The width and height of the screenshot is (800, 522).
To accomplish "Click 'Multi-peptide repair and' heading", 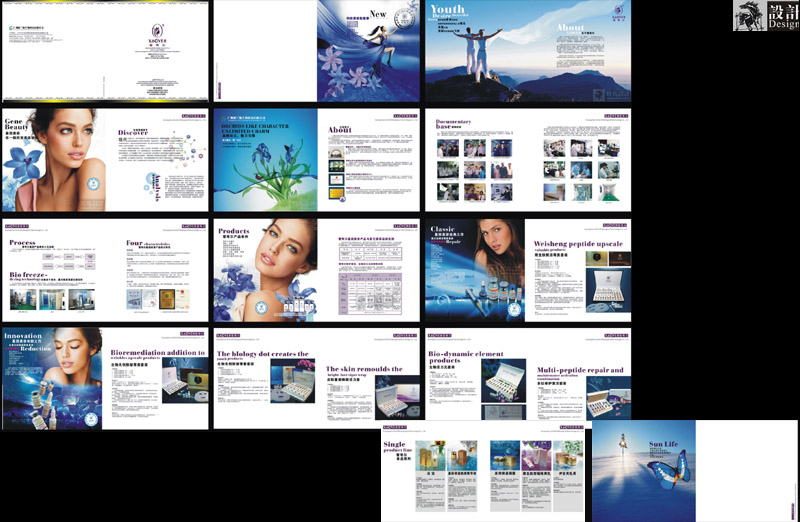I will point(580,369).
